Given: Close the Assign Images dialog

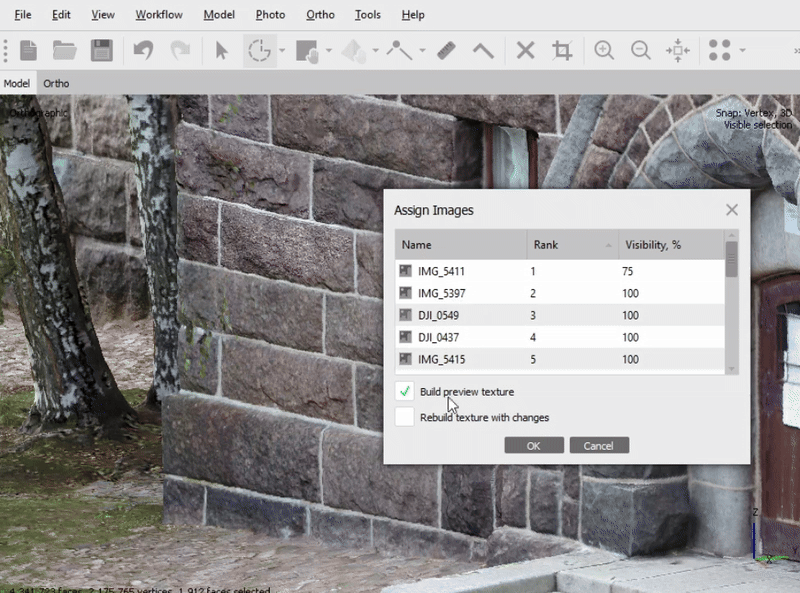Looking at the screenshot, I should click(x=732, y=210).
